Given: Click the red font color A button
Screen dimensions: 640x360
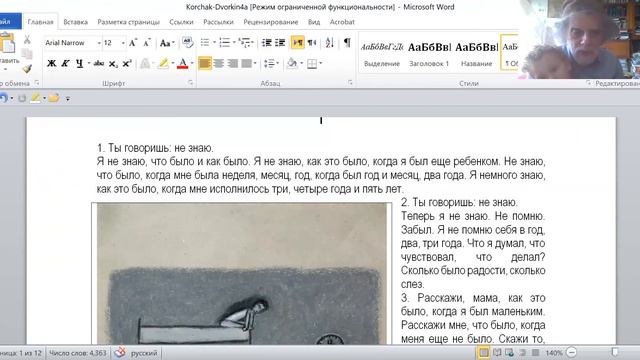Looking at the screenshot, I should coord(182,64).
